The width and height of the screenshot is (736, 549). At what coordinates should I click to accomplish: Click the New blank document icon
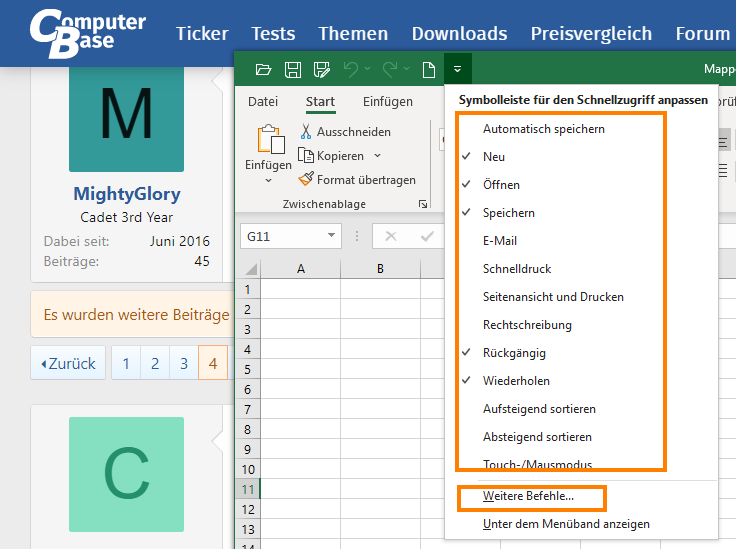tap(429, 69)
